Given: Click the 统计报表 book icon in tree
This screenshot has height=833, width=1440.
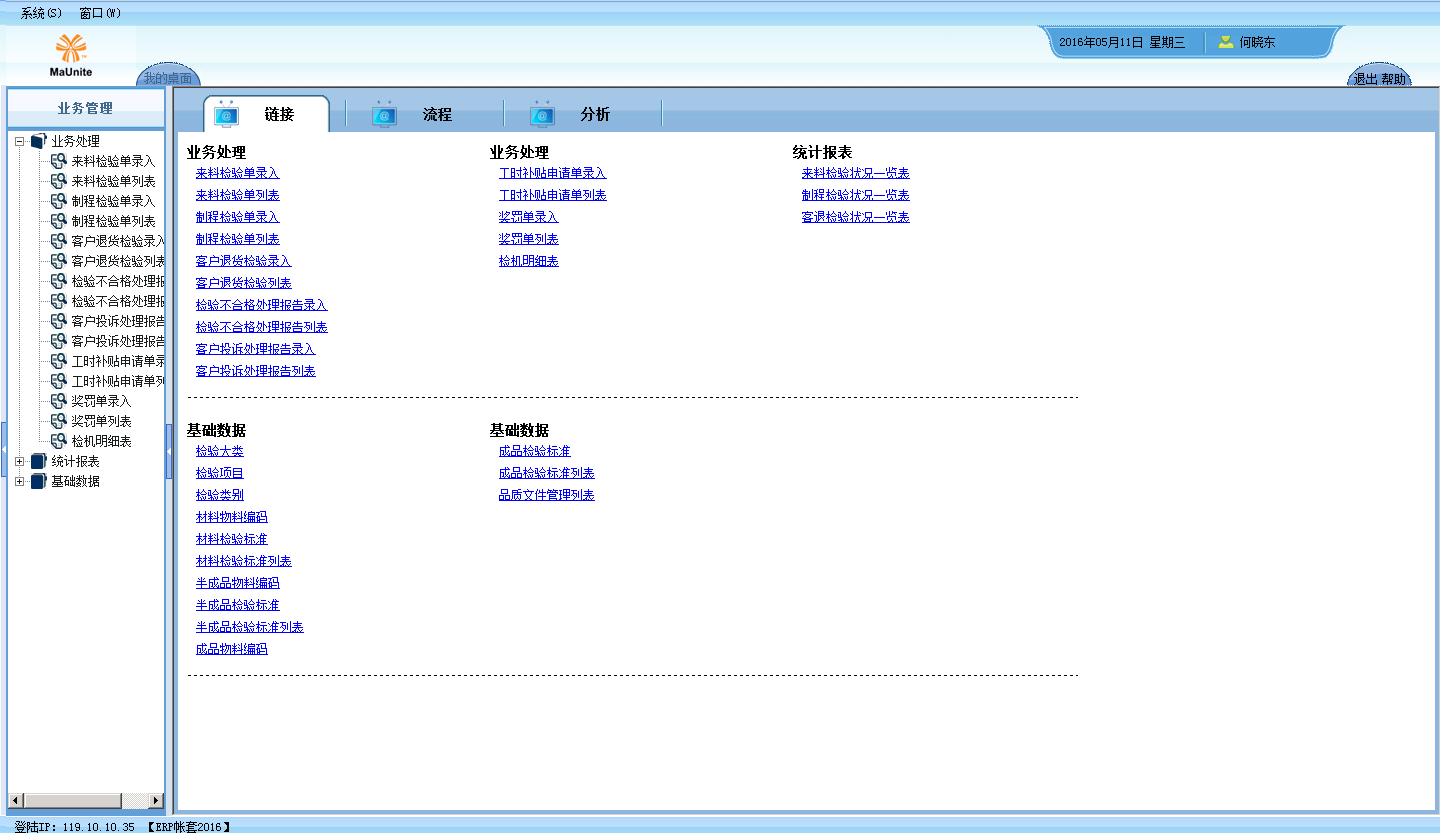Looking at the screenshot, I should click(x=39, y=461).
